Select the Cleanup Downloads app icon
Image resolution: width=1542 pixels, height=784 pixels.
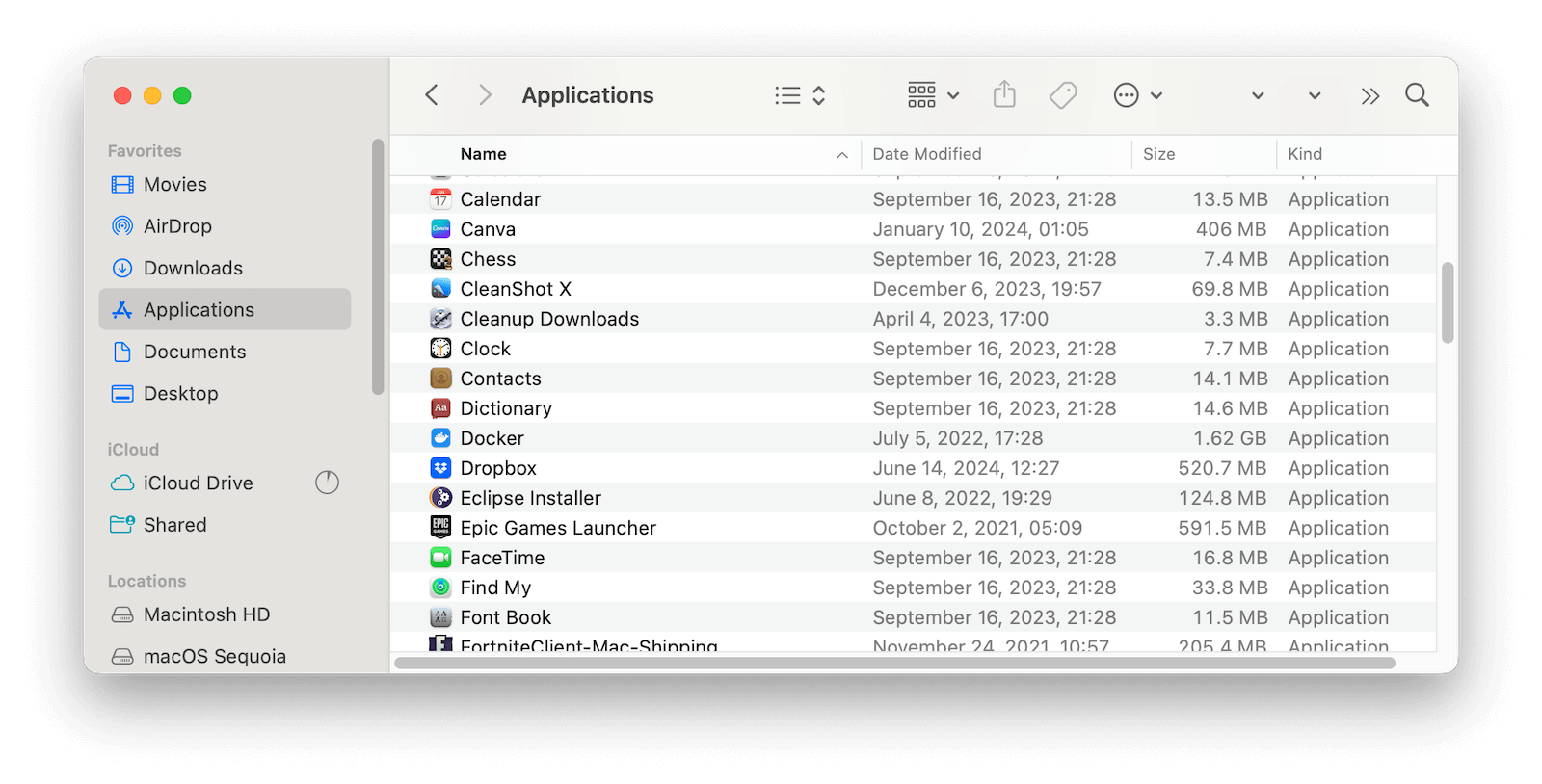(x=440, y=319)
